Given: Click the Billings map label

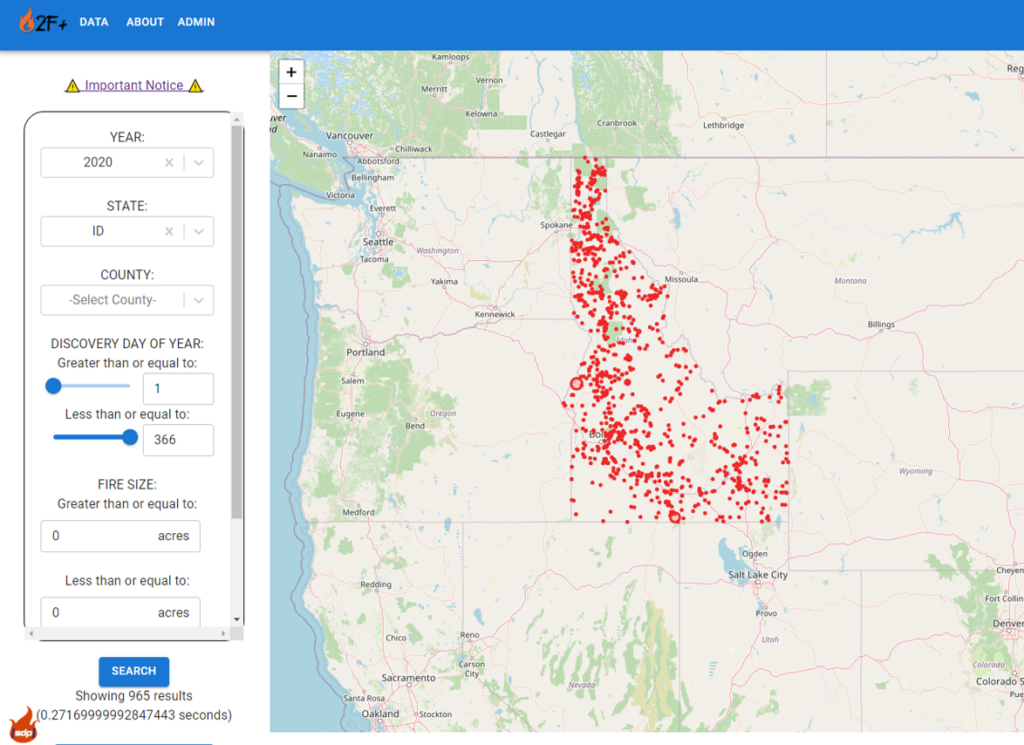Looking at the screenshot, I should point(881,325).
